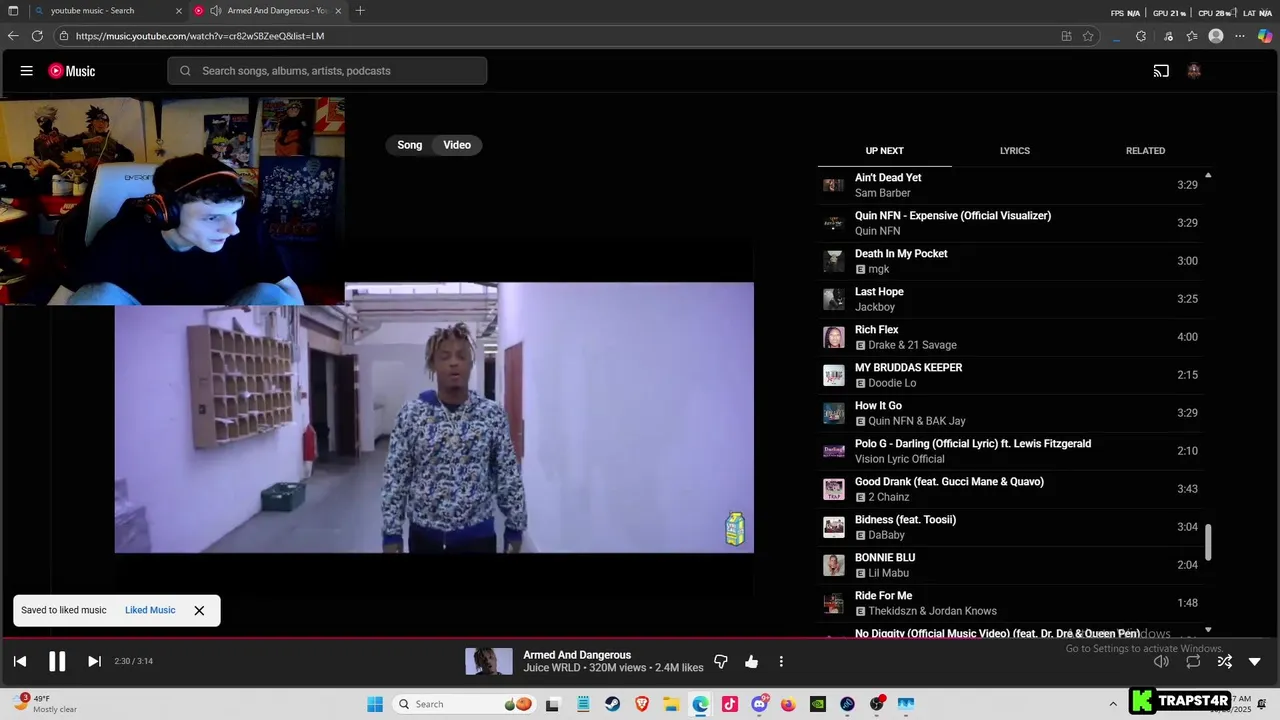Image resolution: width=1280 pixels, height=720 pixels.
Task: Open browser extensions puzzle icon
Action: 1141,36
